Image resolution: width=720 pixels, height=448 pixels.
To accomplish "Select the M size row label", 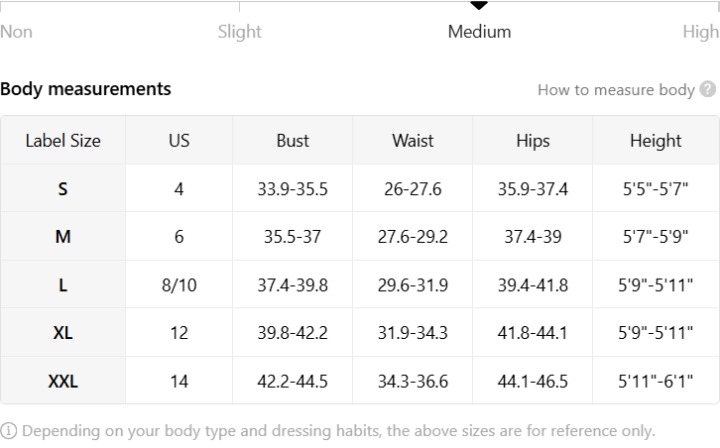I will (63, 237).
